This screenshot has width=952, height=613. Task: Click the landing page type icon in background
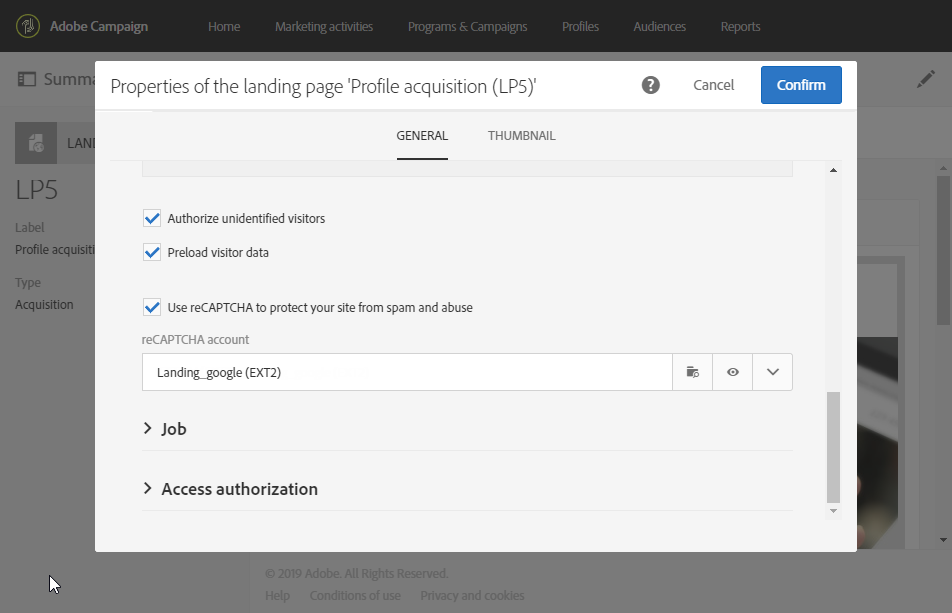coord(36,143)
